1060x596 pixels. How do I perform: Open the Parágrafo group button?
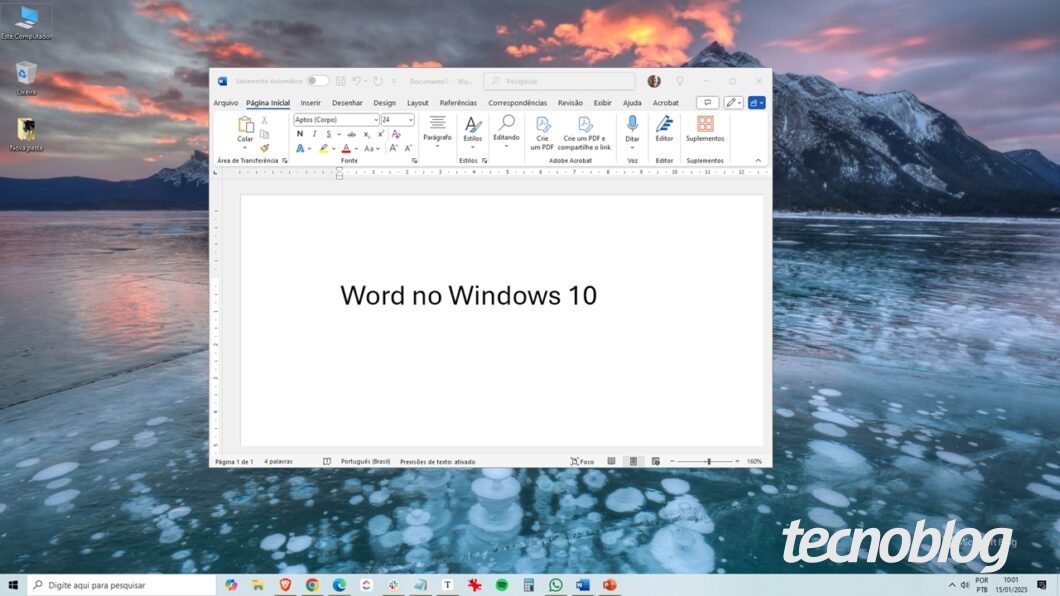(x=437, y=131)
